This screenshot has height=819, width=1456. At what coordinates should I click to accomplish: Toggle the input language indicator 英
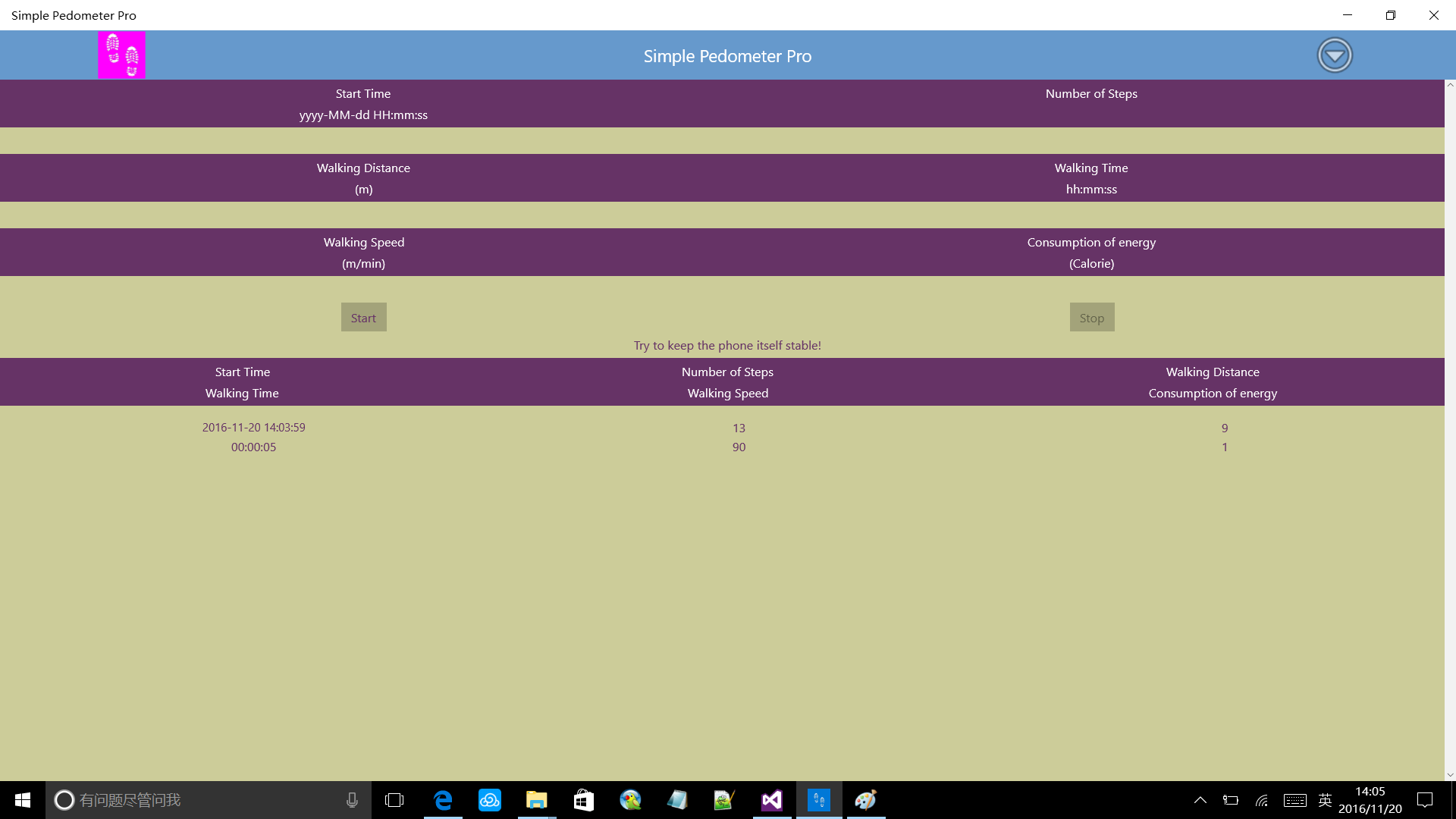[x=1325, y=800]
